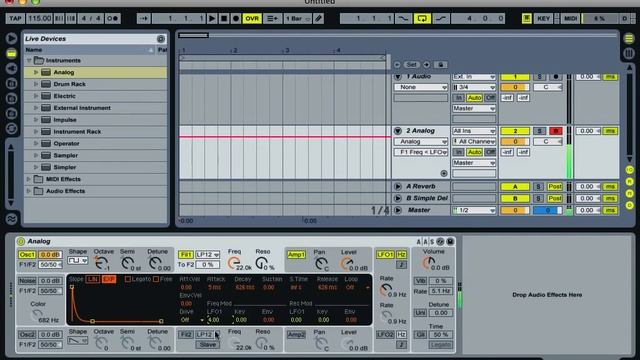Open the Live Devices browser icon

pyautogui.click(x=11, y=53)
